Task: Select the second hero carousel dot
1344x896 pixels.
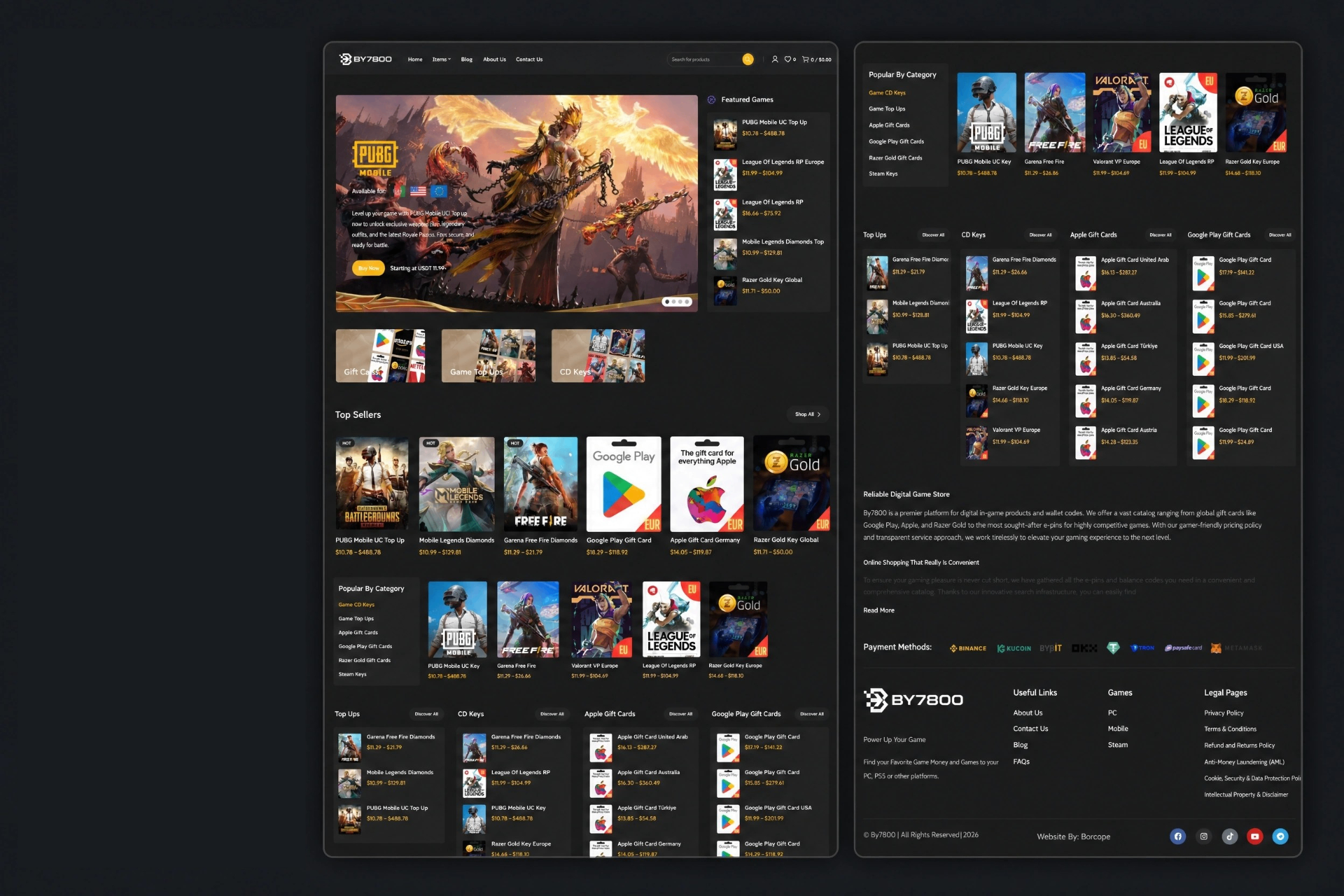Action: click(673, 302)
